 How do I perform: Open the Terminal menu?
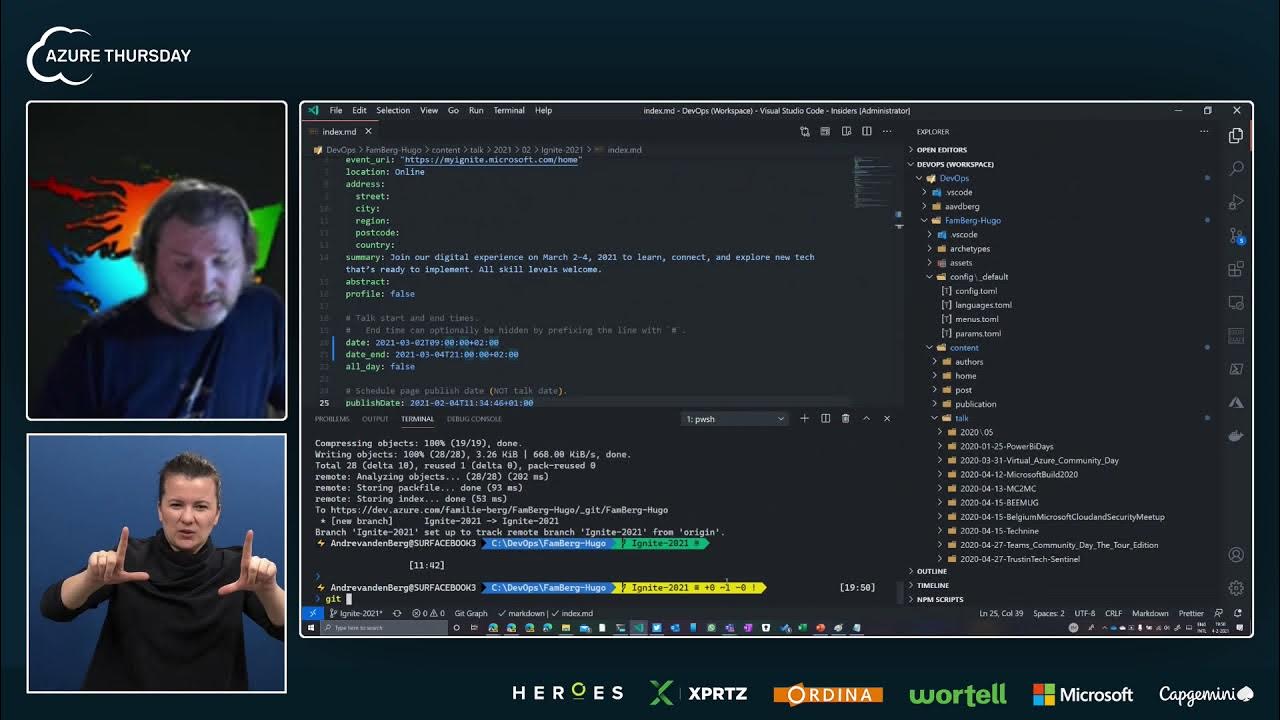(x=509, y=110)
